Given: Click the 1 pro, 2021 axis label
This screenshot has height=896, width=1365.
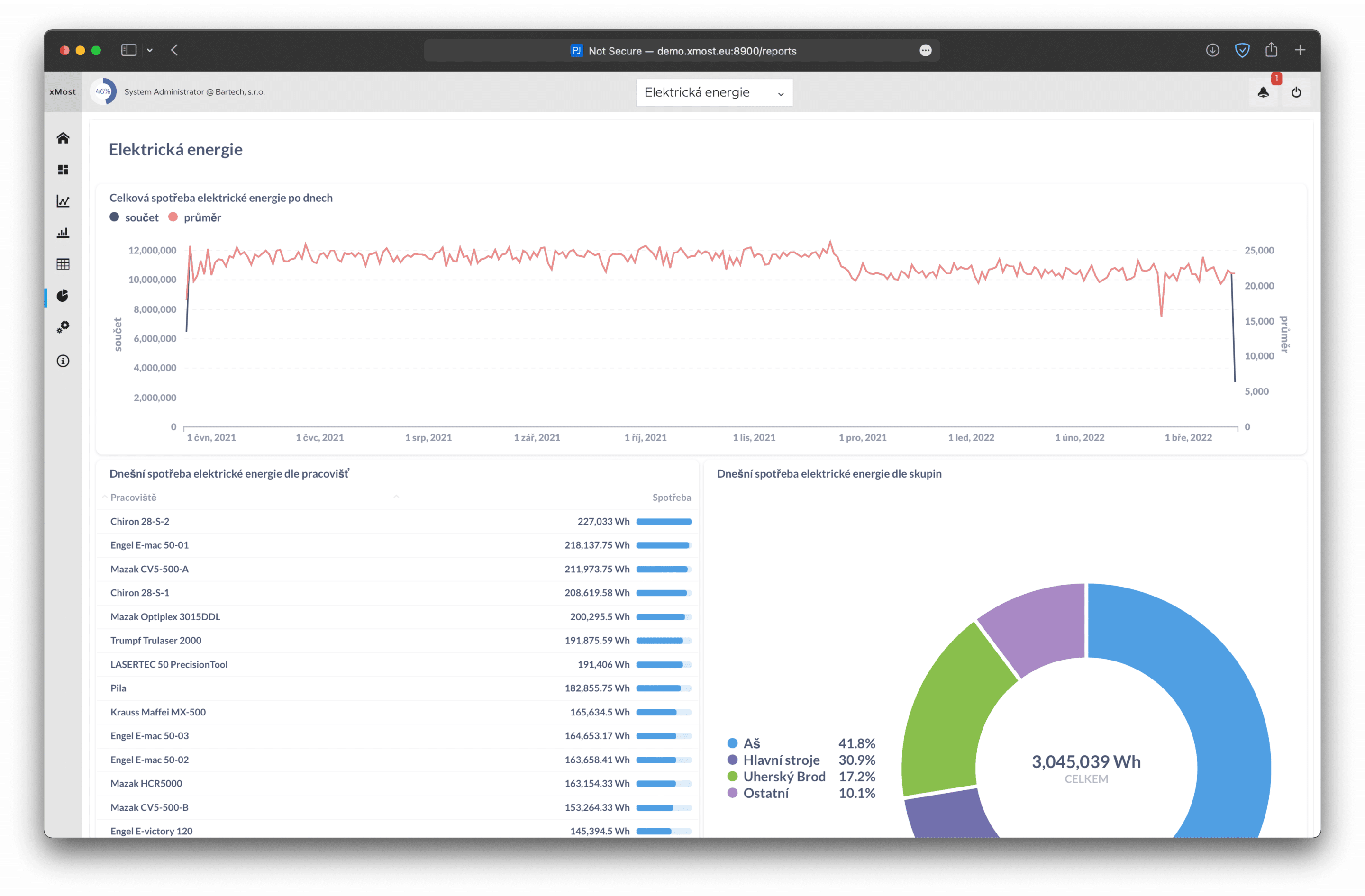Looking at the screenshot, I should click(x=862, y=437).
